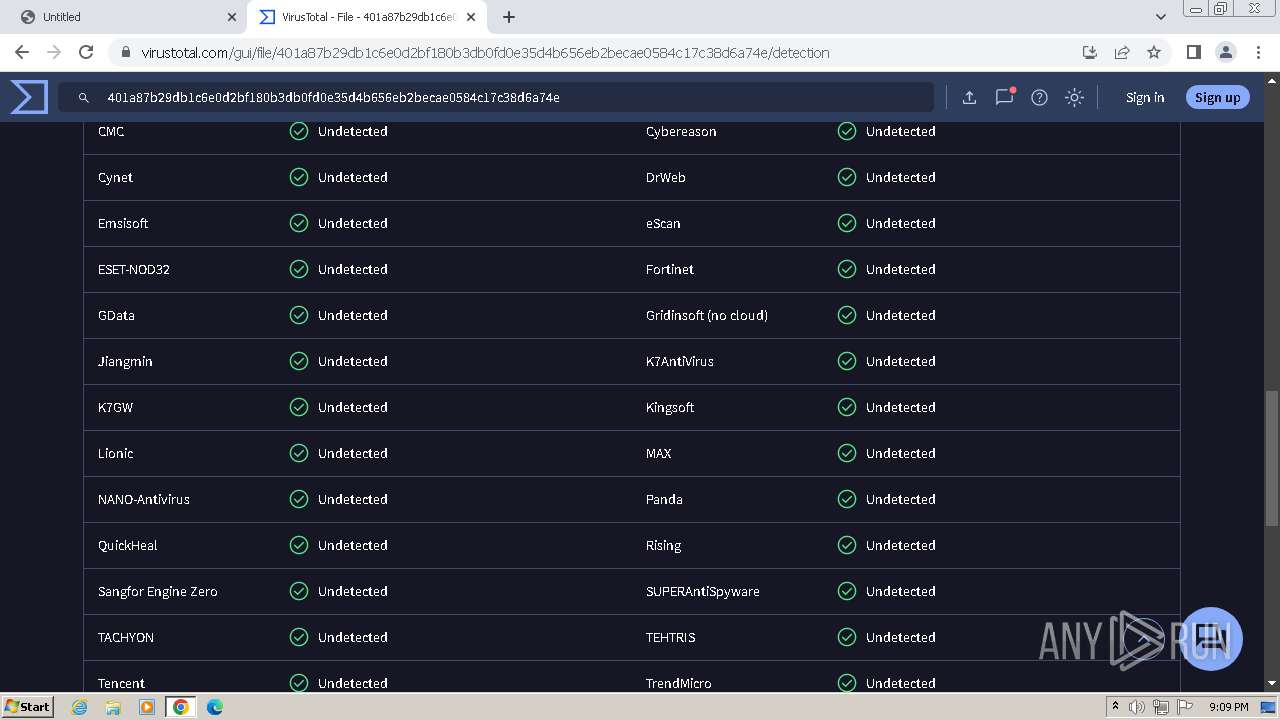Click the scrollbar down arrow
Screen dimensions: 1280x720
1272,683
